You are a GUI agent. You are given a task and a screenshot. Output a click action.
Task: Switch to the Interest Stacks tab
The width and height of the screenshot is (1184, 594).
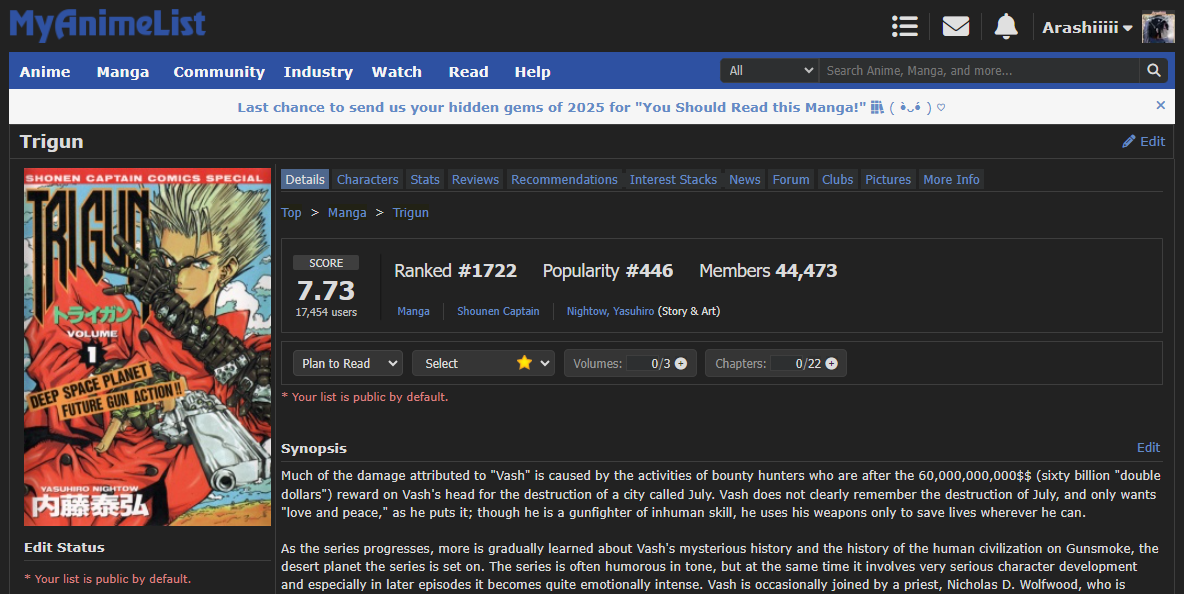coord(673,179)
